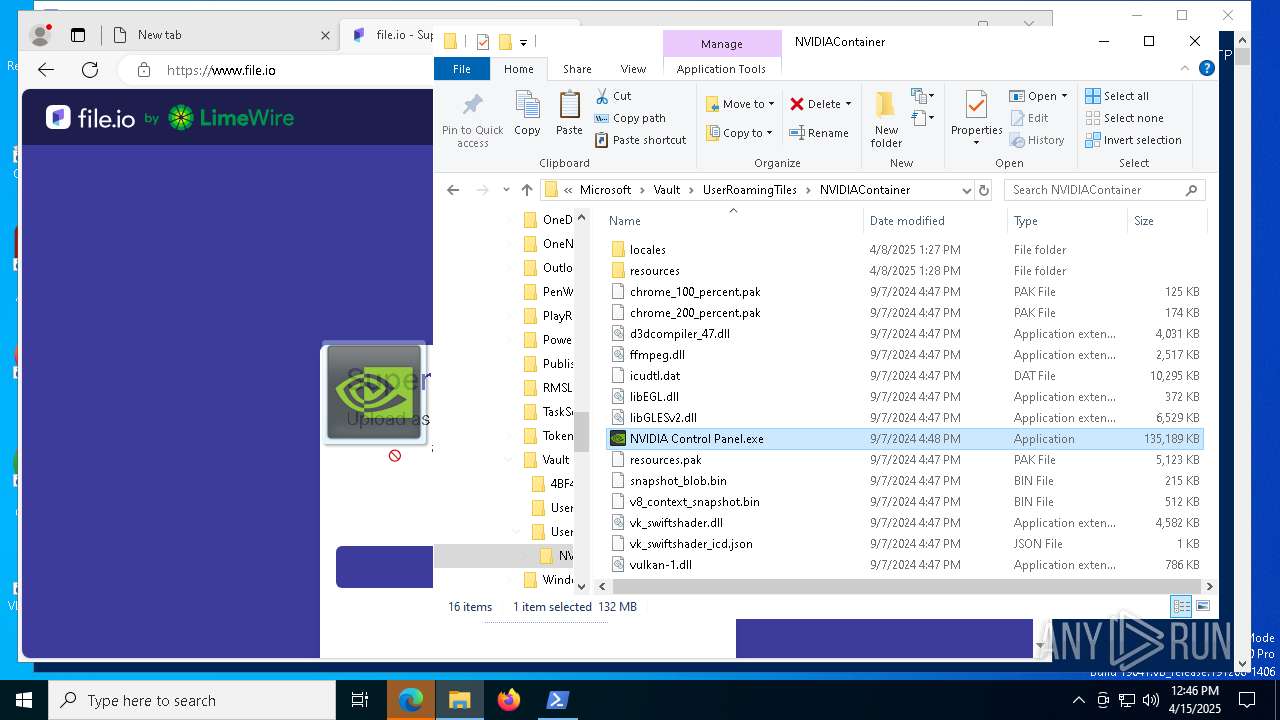Click Rename in Organize group
Viewport: 1280px width, 720px height.
(819, 133)
